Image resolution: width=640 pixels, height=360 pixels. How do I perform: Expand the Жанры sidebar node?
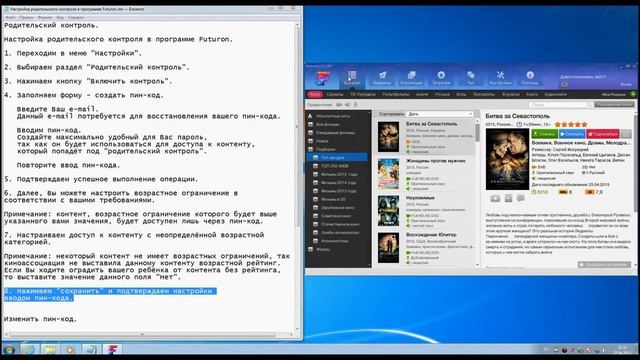310,249
